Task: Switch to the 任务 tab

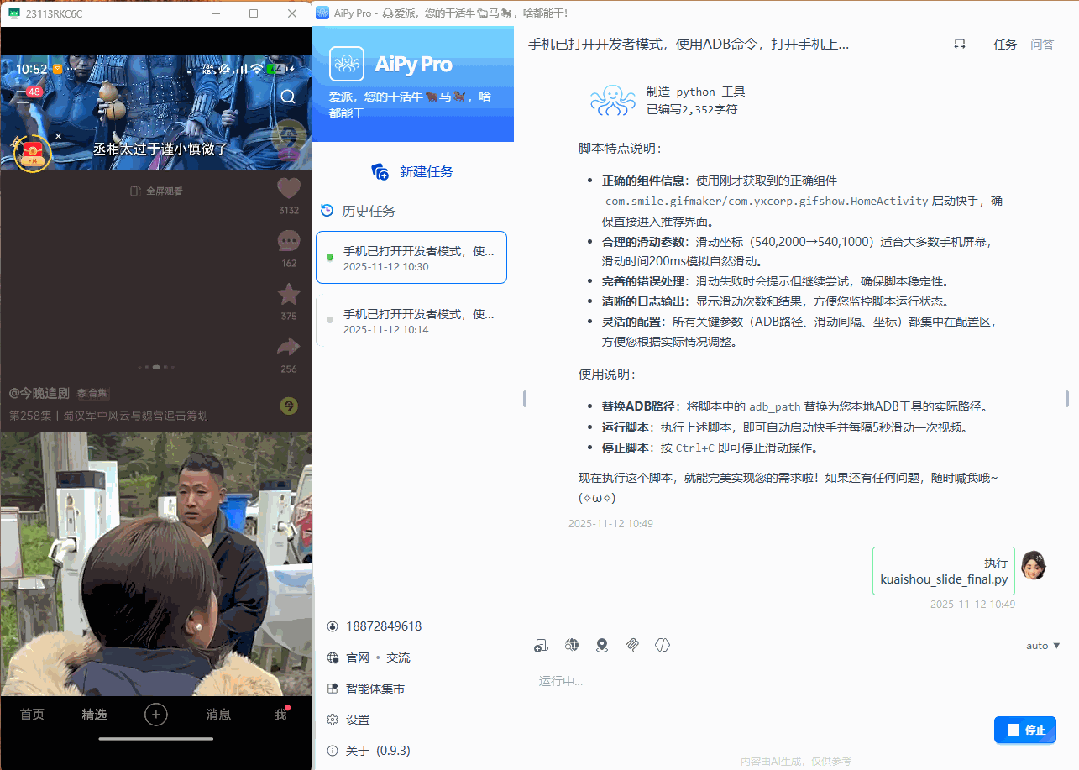Action: [1005, 44]
